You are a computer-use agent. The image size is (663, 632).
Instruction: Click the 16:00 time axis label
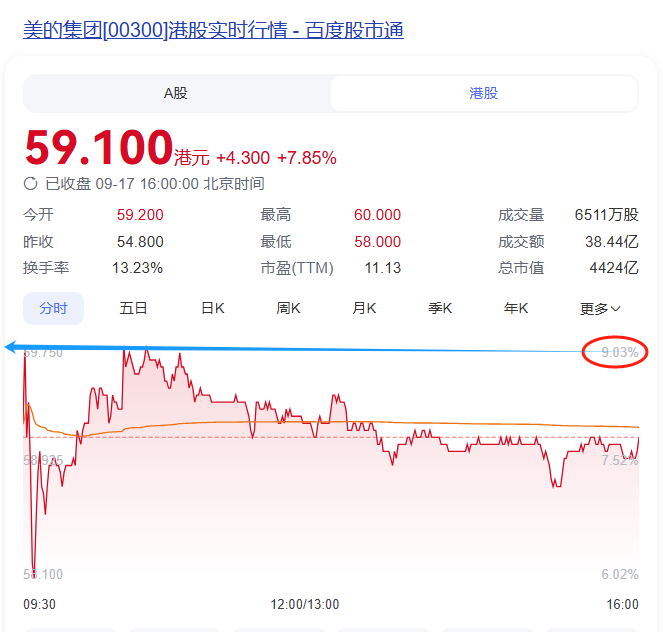622,605
